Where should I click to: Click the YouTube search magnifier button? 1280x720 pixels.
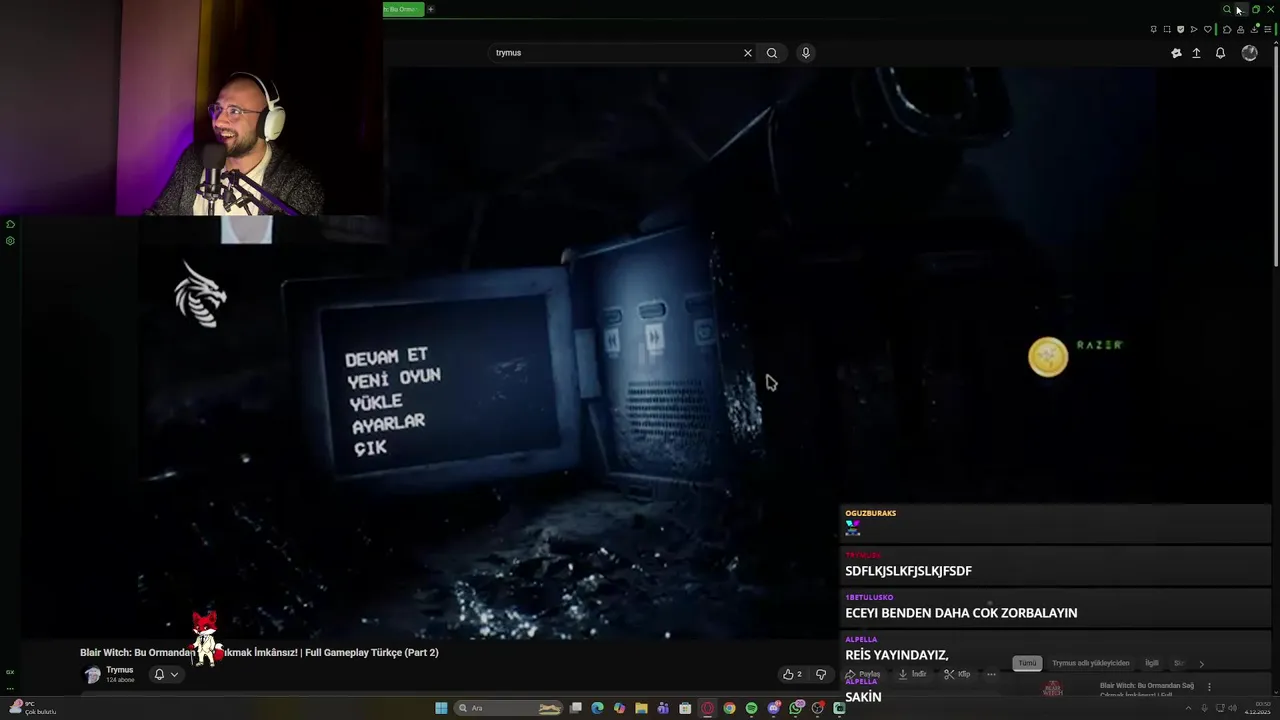[x=772, y=53]
